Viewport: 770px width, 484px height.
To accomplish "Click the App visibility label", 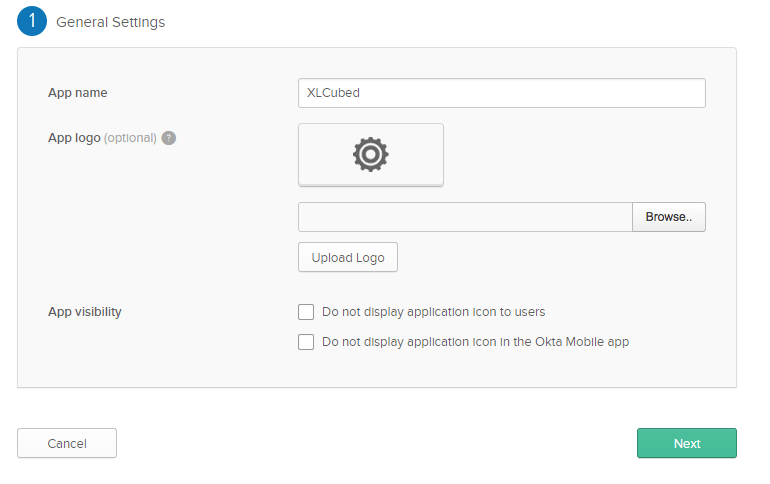I will (x=85, y=312).
